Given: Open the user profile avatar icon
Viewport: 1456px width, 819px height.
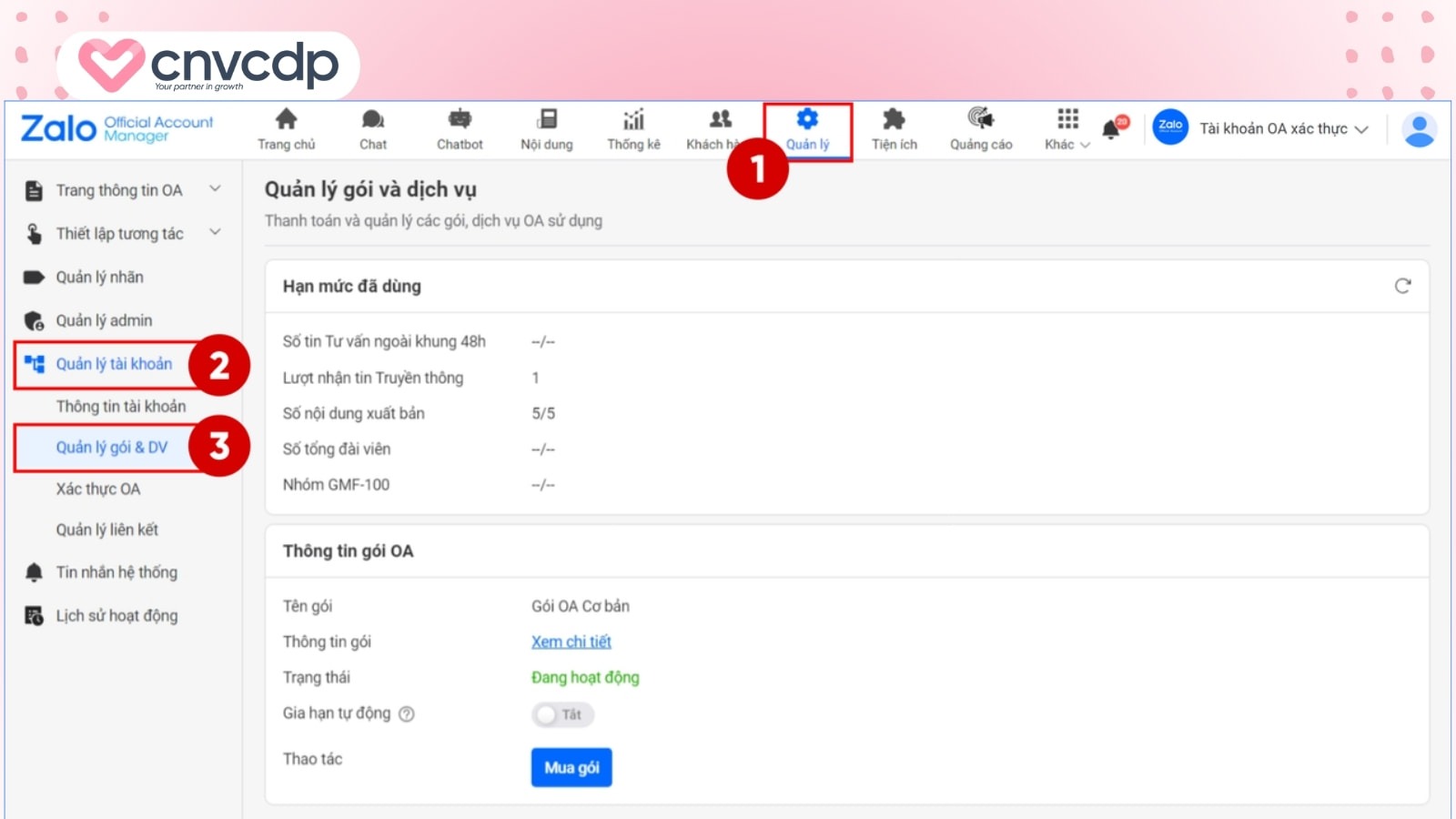Looking at the screenshot, I should [1419, 129].
